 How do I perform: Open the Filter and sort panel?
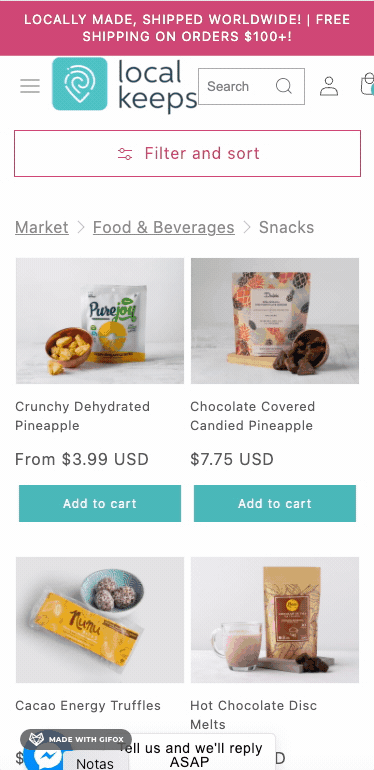[x=187, y=153]
